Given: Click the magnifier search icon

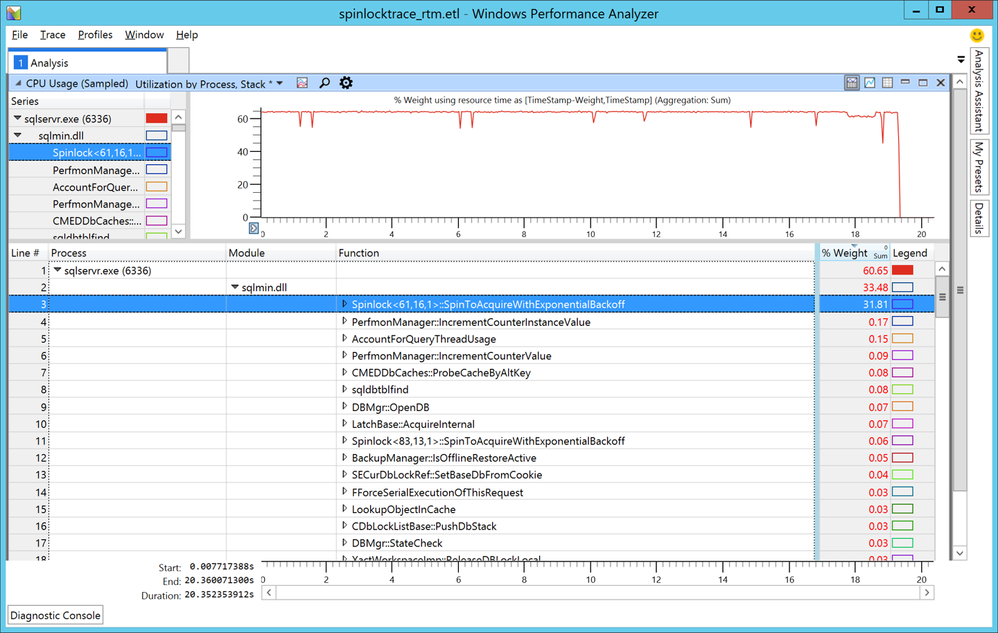Looking at the screenshot, I should coord(325,83).
